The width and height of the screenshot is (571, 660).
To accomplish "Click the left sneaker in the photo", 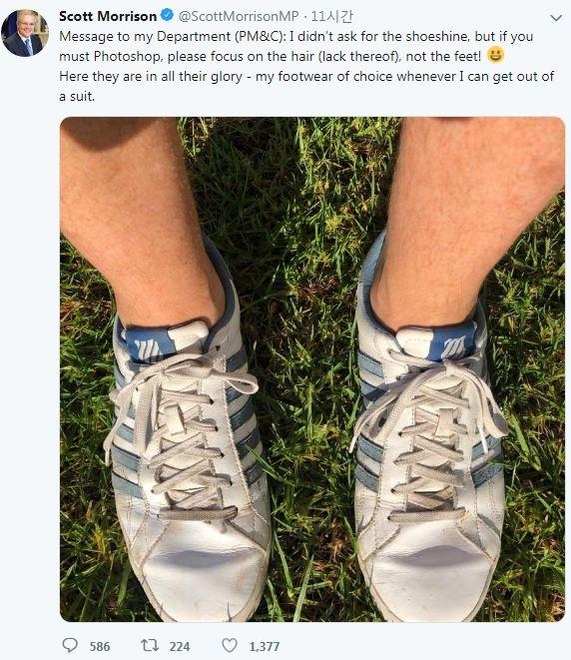I will pos(187,455).
